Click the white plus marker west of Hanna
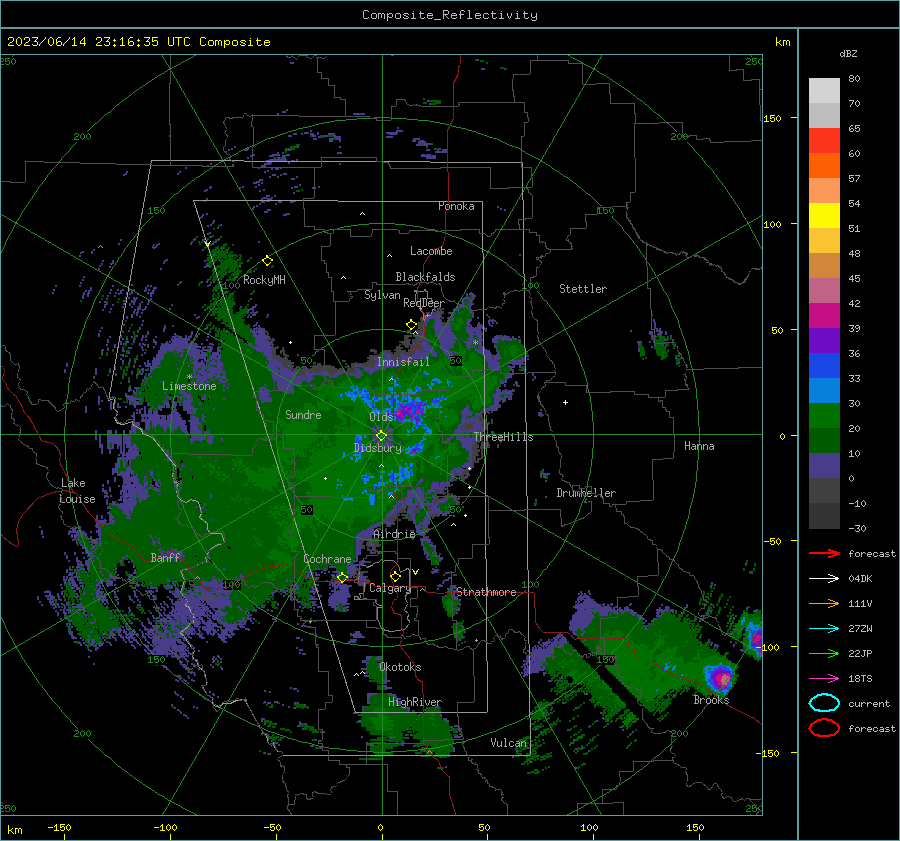Screen dimensions: 900x841 tap(565, 402)
